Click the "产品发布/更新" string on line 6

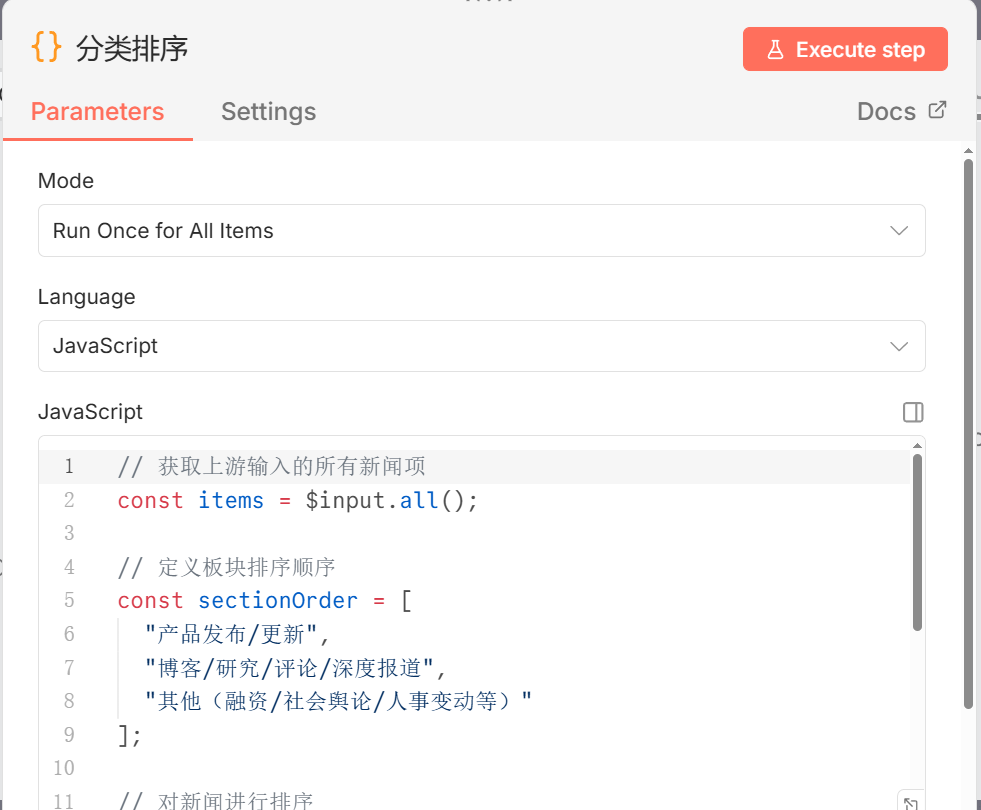[236, 634]
